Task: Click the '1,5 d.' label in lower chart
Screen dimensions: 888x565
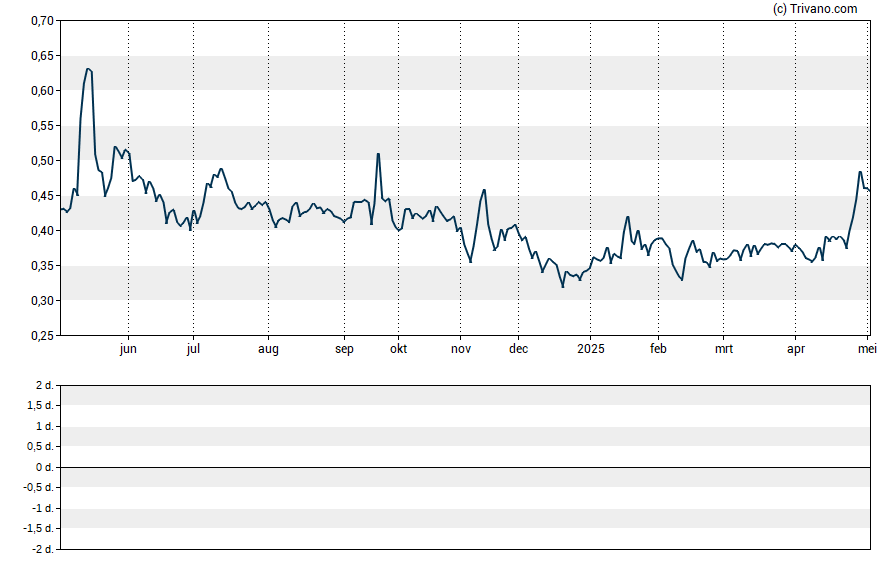Action: point(41,405)
